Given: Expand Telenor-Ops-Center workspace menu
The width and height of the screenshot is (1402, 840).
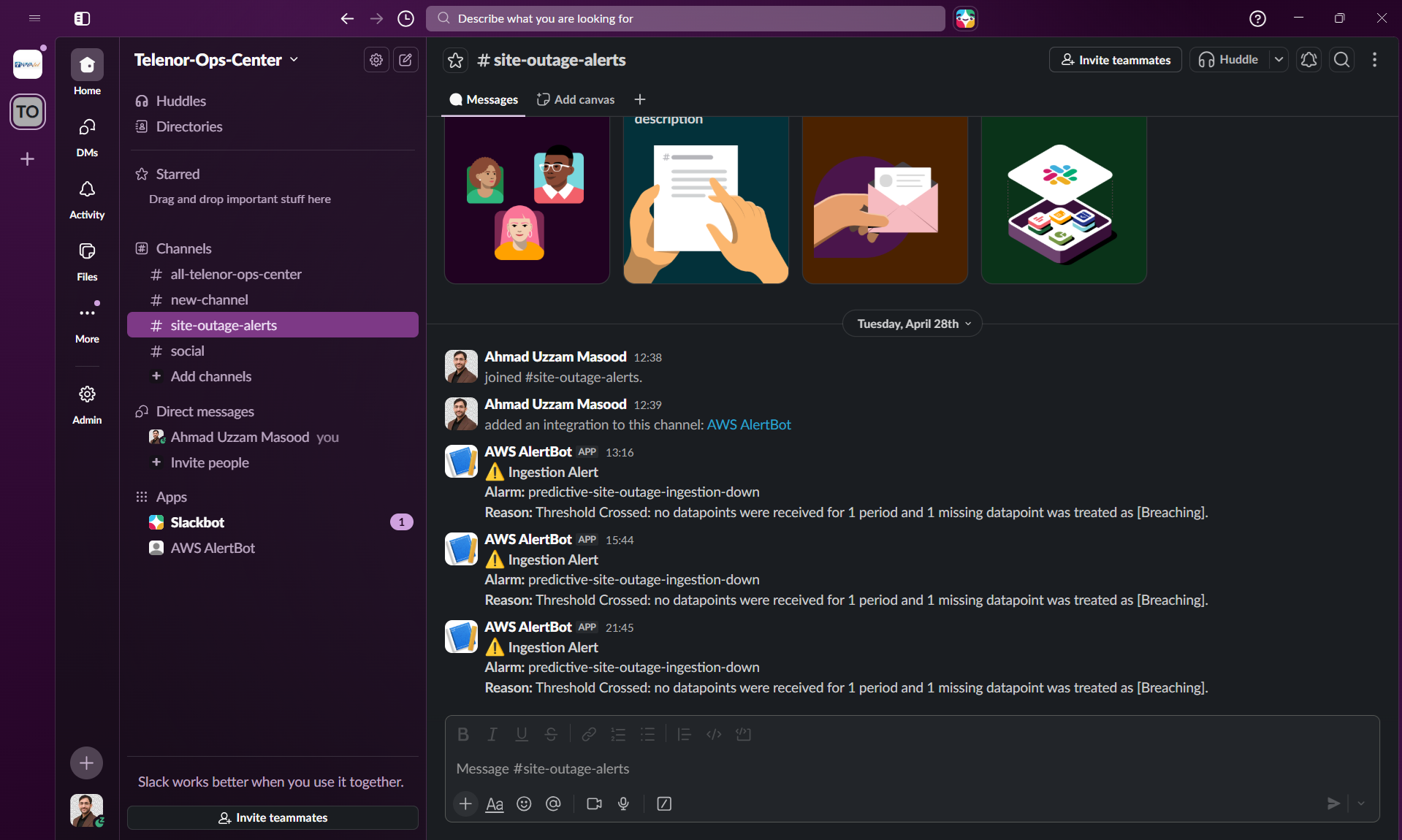Looking at the screenshot, I should pyautogui.click(x=216, y=60).
